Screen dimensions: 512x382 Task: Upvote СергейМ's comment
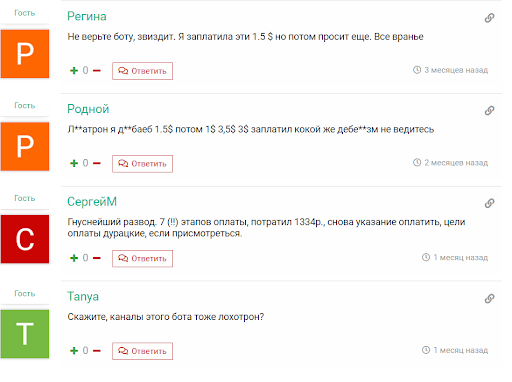74,258
